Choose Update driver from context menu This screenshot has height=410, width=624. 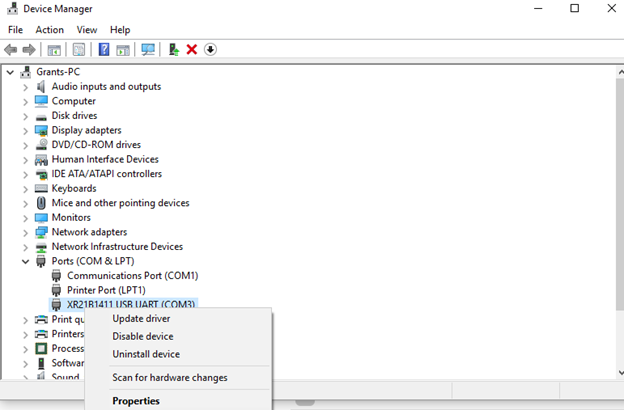click(x=178, y=319)
